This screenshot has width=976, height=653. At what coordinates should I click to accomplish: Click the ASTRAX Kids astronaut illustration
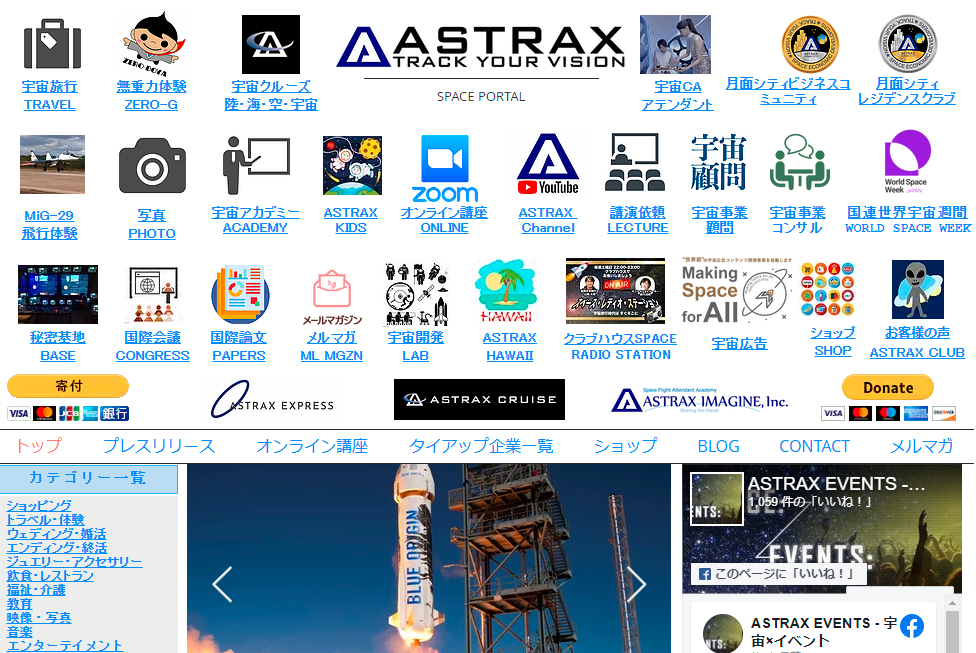(352, 166)
